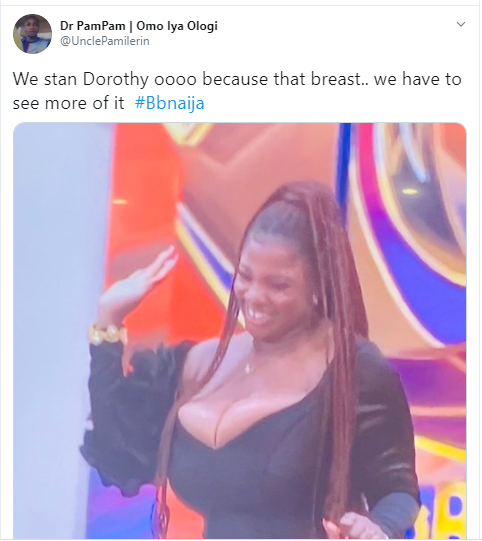The height and width of the screenshot is (541, 482).
Task: Click the 'Omo Iya Ologi' name portion
Action: coord(177,26)
